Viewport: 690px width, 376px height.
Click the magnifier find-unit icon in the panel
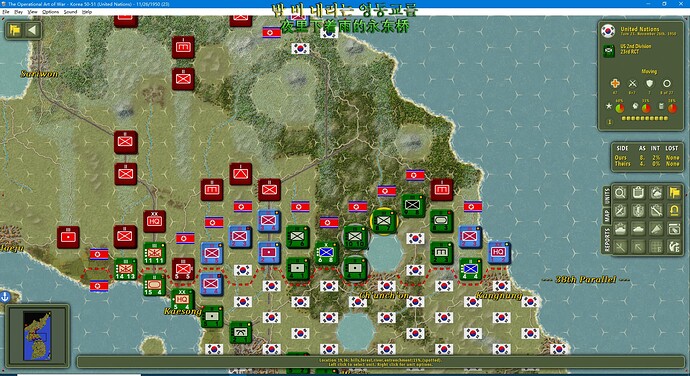click(x=620, y=193)
